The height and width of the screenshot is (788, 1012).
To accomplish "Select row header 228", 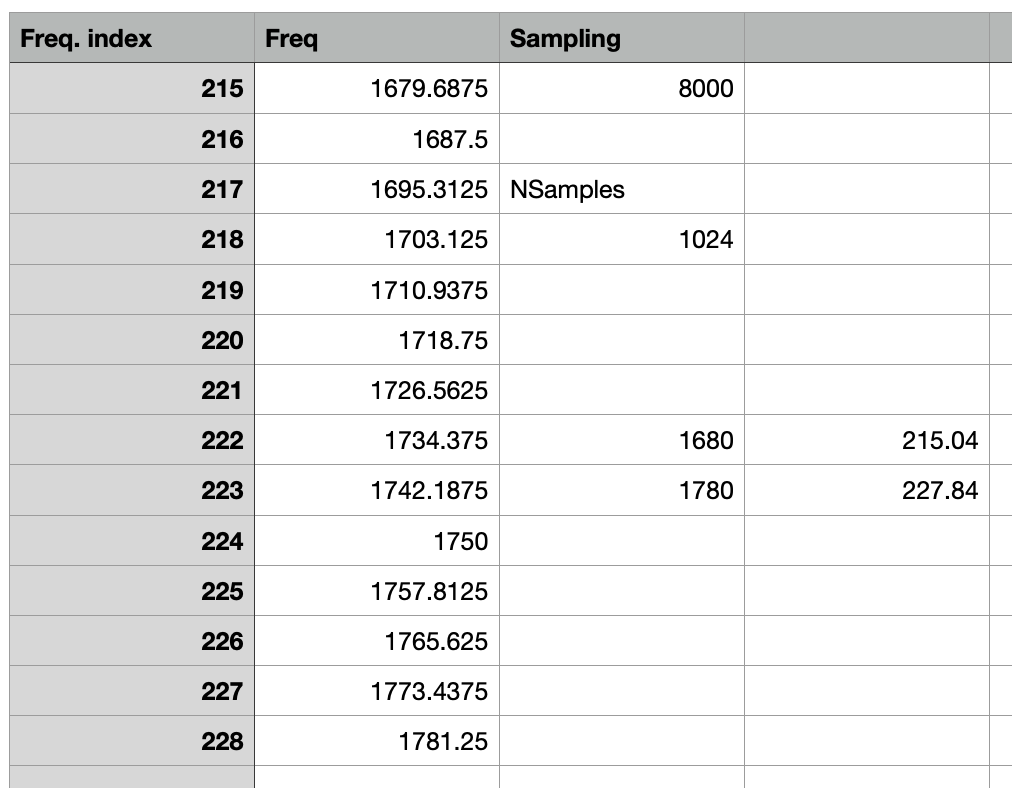I will [x=130, y=741].
